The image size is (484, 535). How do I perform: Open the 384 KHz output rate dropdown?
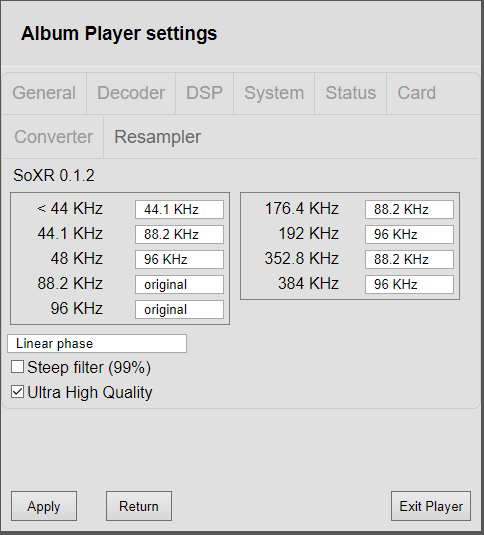[409, 284]
